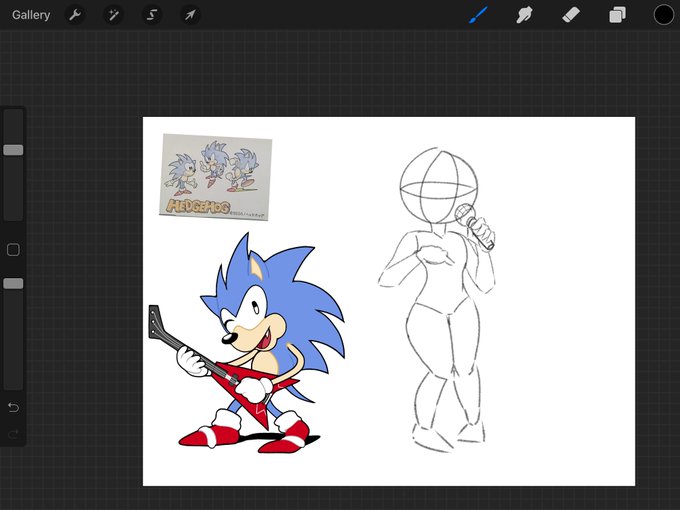Open the Actions wrench menu

click(75, 15)
